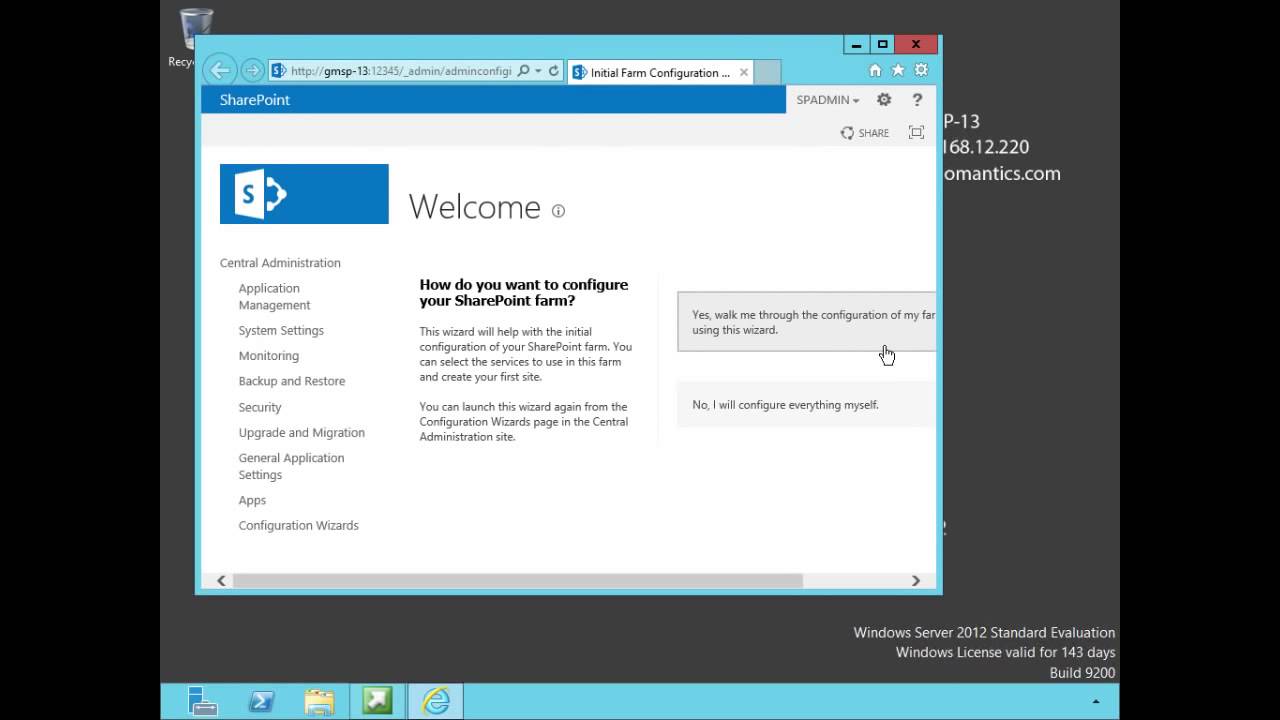Click the info icon beside Welcome
Image resolution: width=1280 pixels, height=720 pixels.
(x=558, y=211)
